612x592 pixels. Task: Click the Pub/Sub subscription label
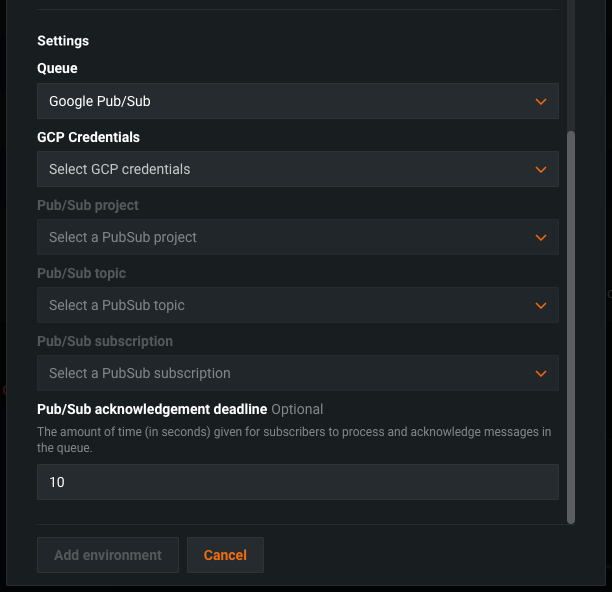pos(105,341)
